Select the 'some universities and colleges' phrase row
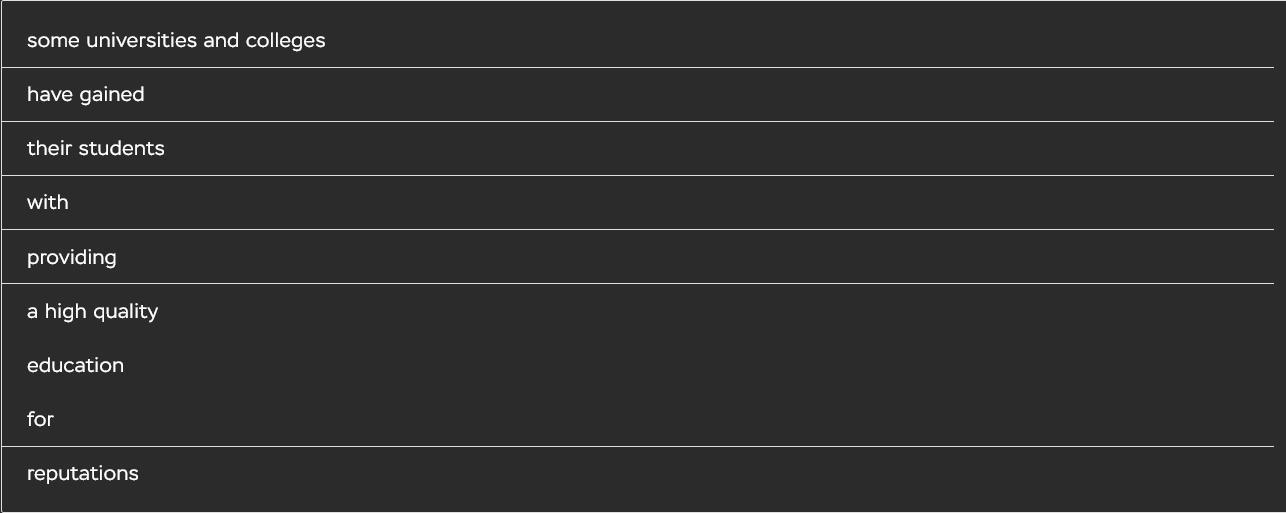 coord(638,40)
